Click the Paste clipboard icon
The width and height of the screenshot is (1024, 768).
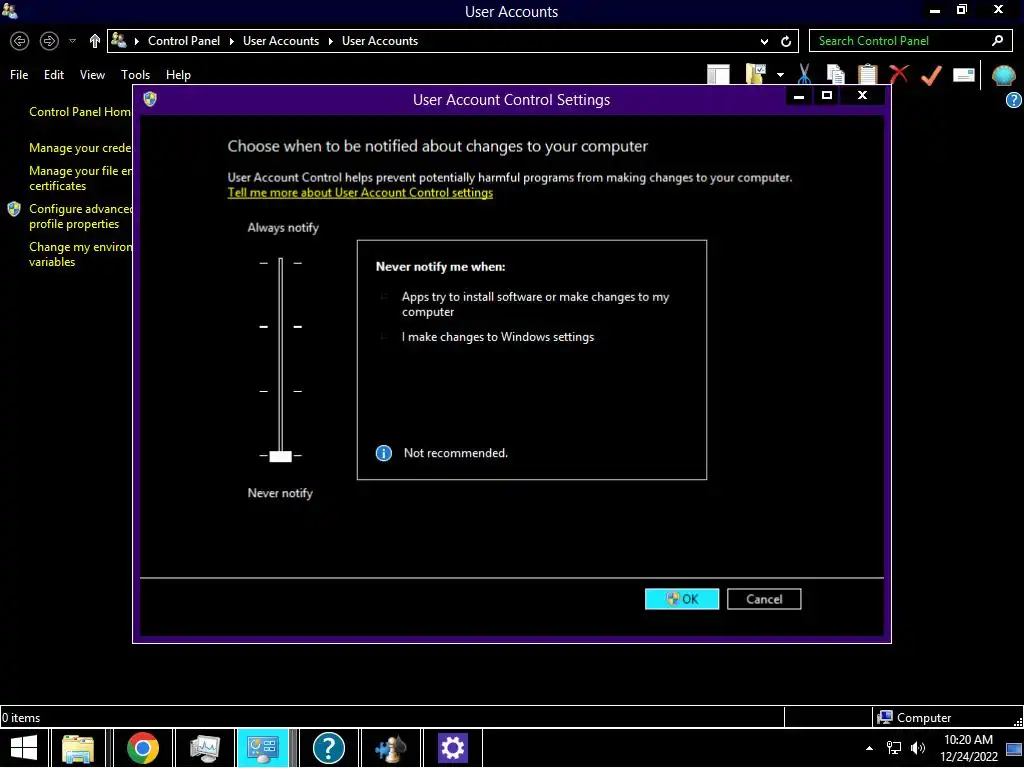(x=867, y=74)
